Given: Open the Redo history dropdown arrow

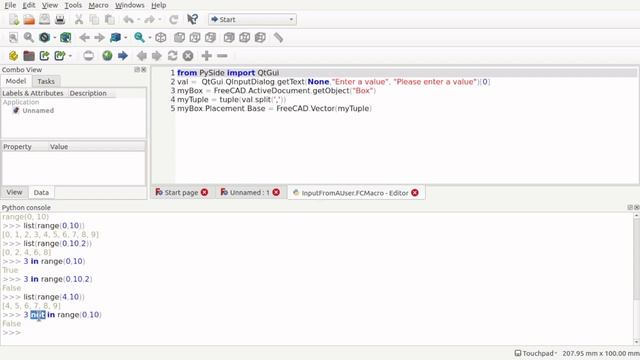Looking at the screenshot, I should tap(160, 20).
